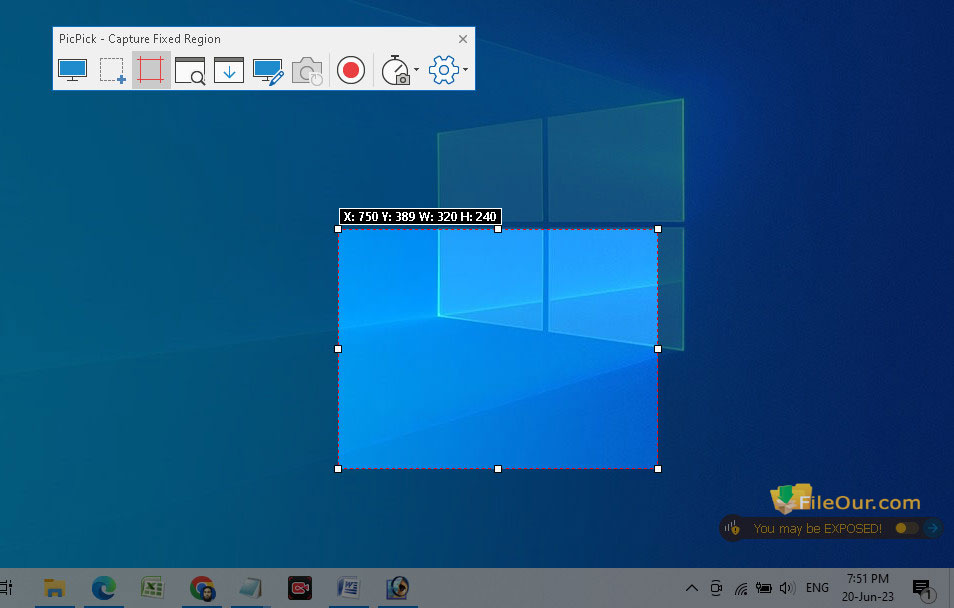Open Google Chrome from taskbar
The width and height of the screenshot is (954, 608).
[x=202, y=588]
